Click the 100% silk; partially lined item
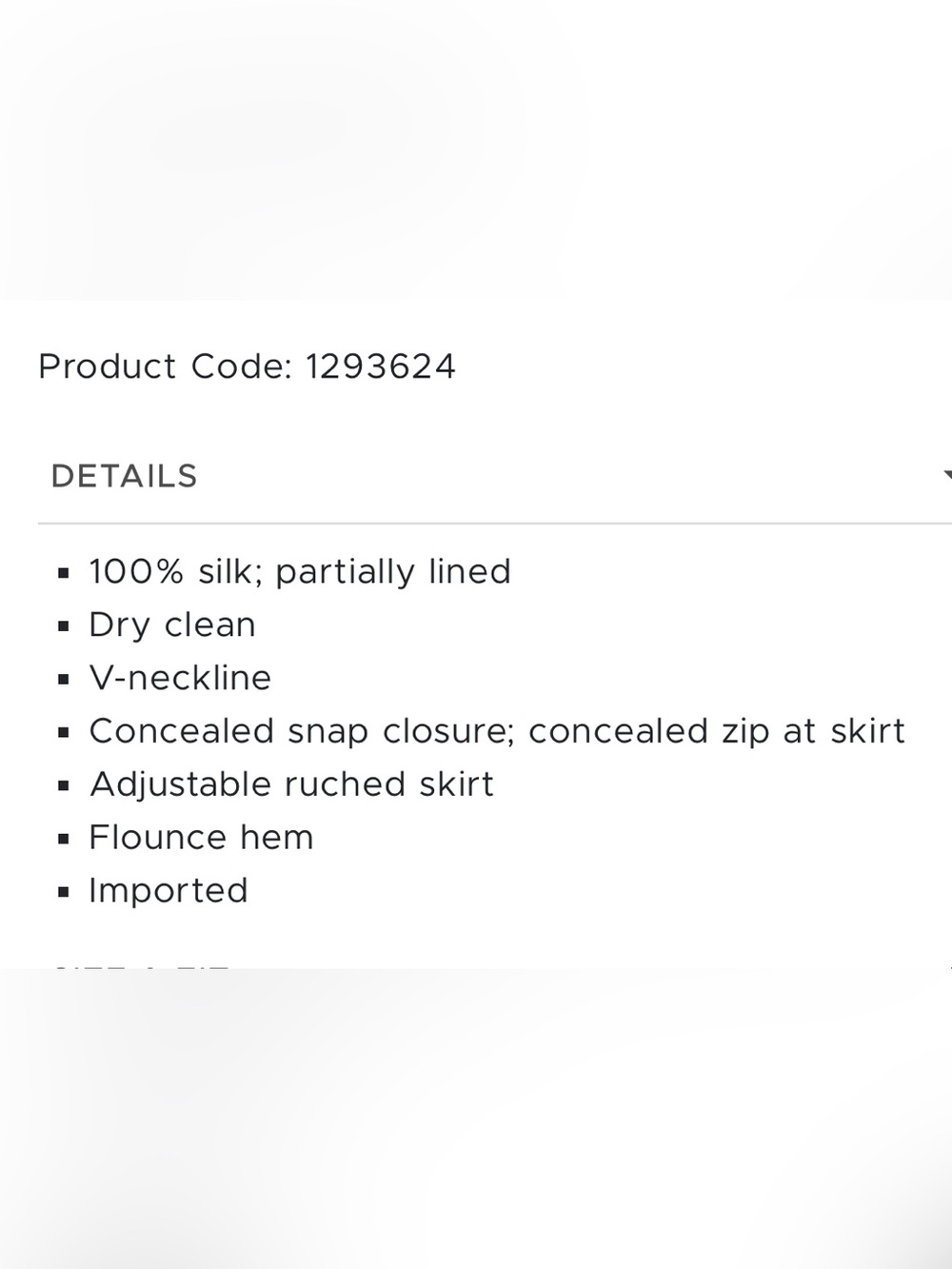This screenshot has width=952, height=1269. pyautogui.click(x=300, y=571)
